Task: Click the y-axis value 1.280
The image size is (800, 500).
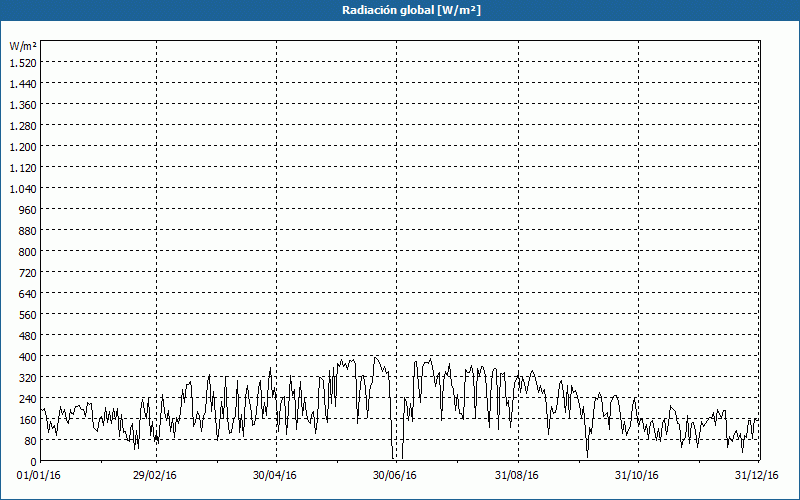Action: [x=23, y=126]
